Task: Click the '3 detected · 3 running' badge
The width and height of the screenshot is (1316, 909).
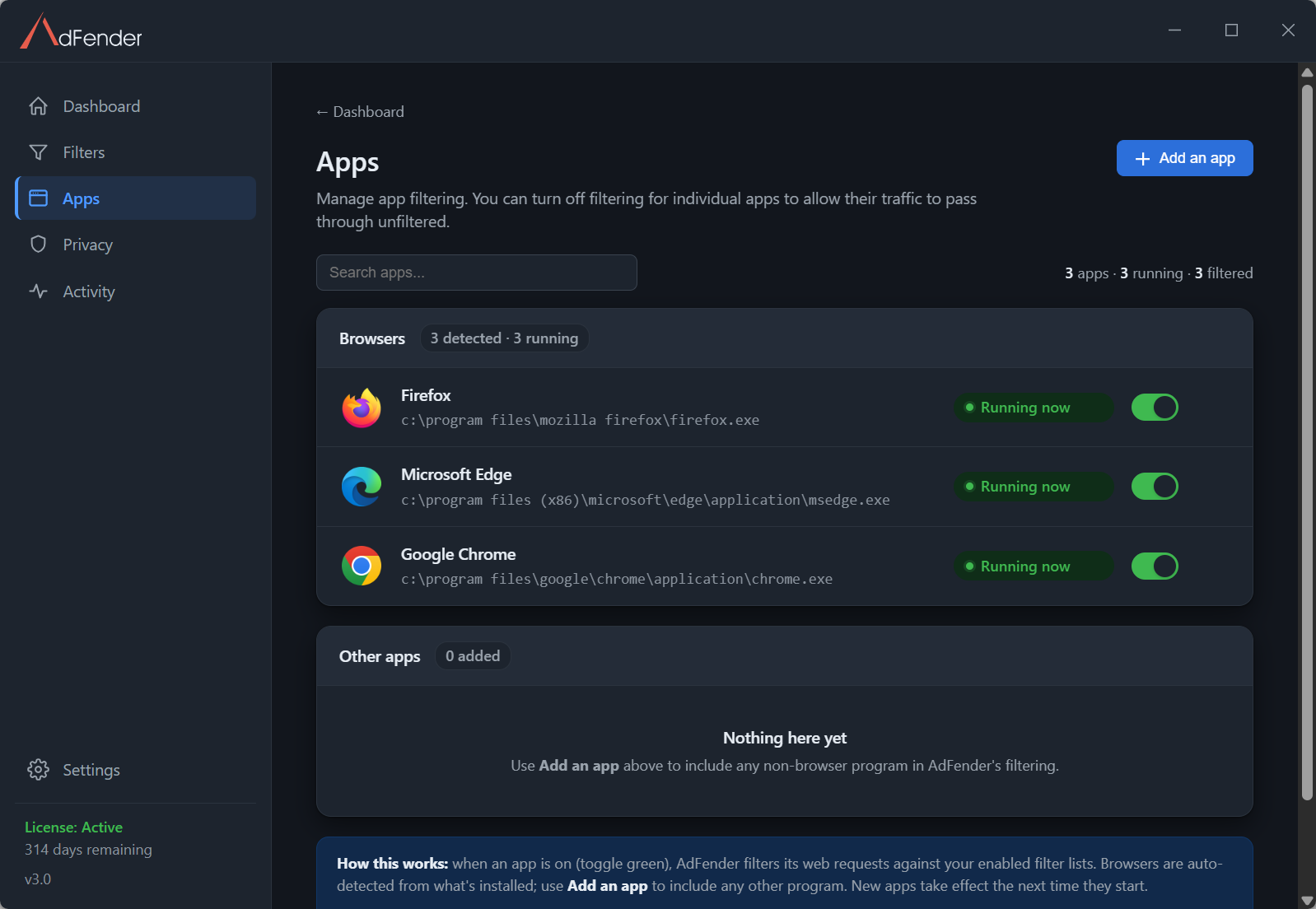Action: tap(504, 338)
